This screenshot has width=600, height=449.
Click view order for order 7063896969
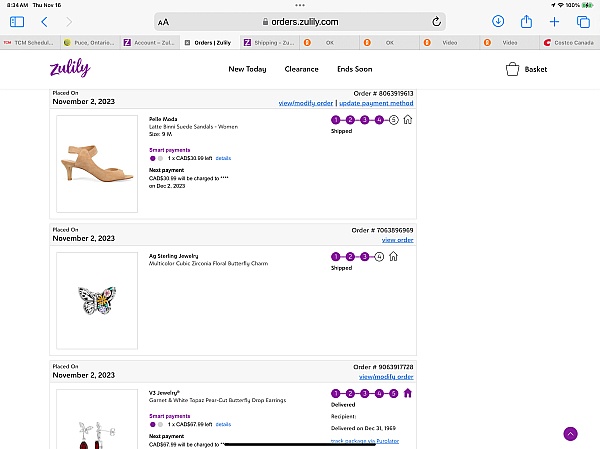point(398,240)
